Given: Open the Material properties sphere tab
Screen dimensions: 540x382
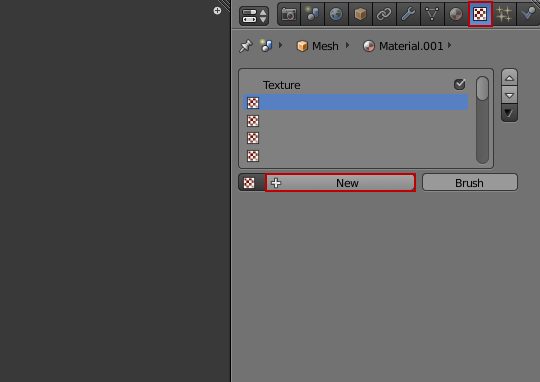Looking at the screenshot, I should pos(456,14).
